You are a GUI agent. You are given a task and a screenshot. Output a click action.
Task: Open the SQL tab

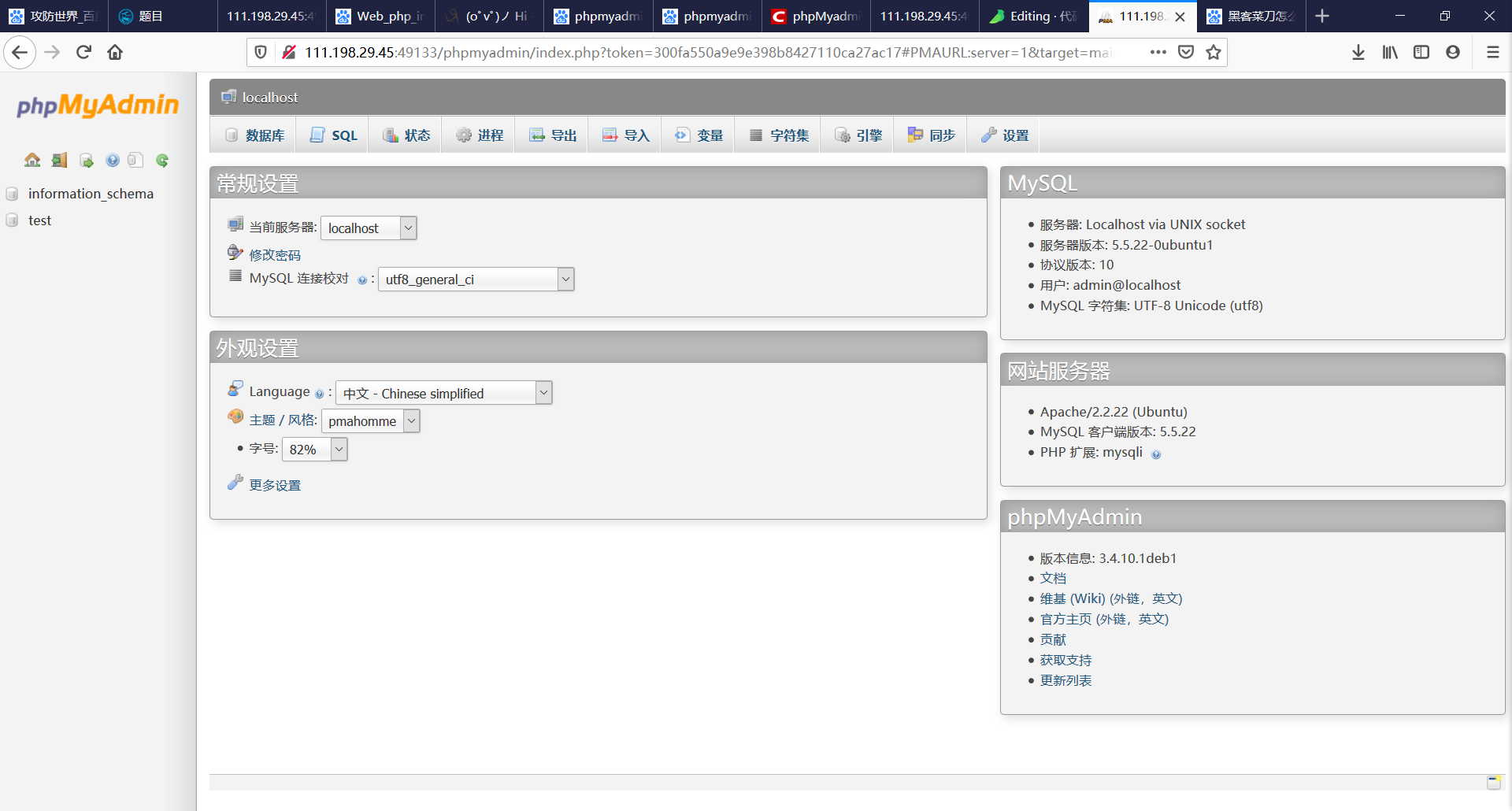(x=333, y=135)
